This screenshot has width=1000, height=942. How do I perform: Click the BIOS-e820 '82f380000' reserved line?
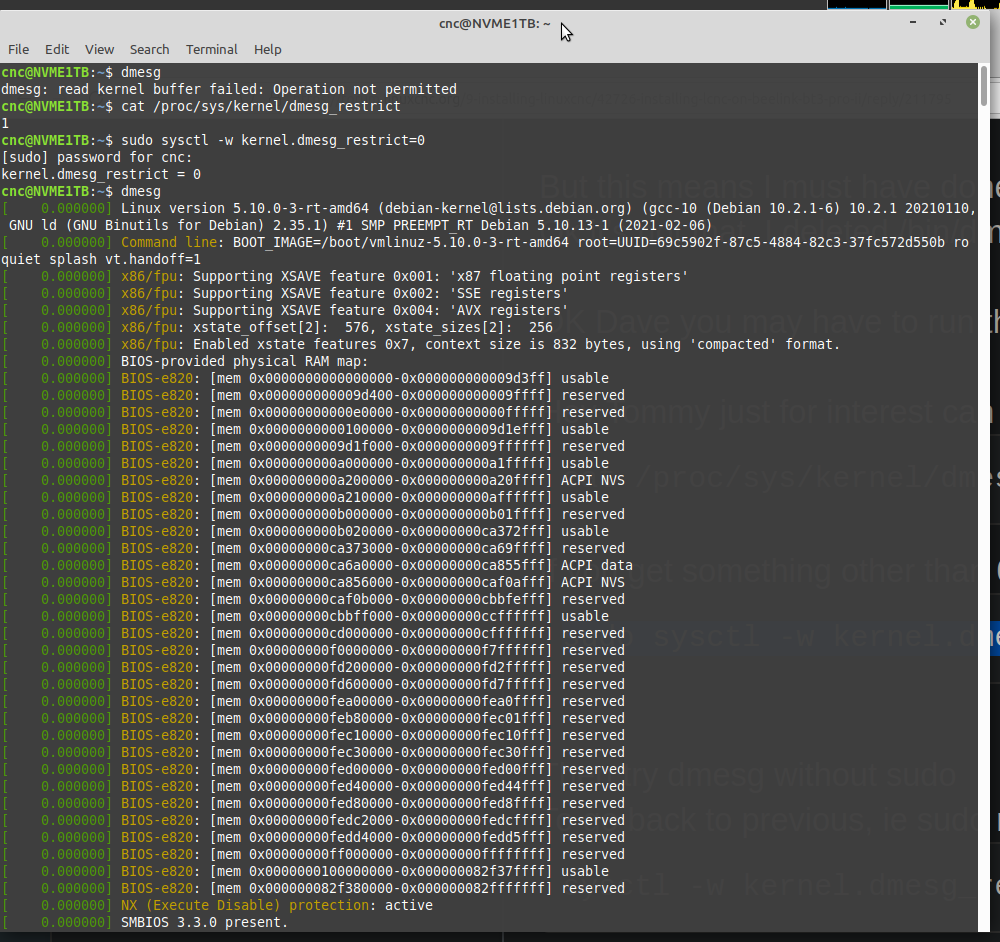coord(313,888)
